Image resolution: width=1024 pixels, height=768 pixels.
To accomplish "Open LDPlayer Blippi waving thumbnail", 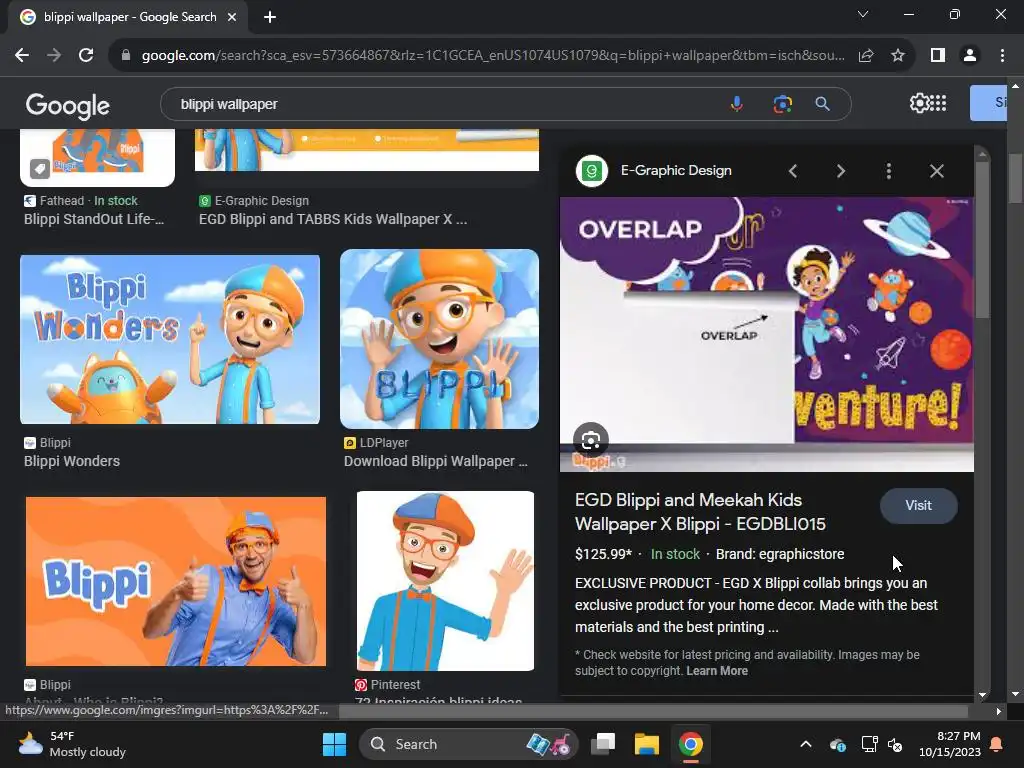I will 440,339.
